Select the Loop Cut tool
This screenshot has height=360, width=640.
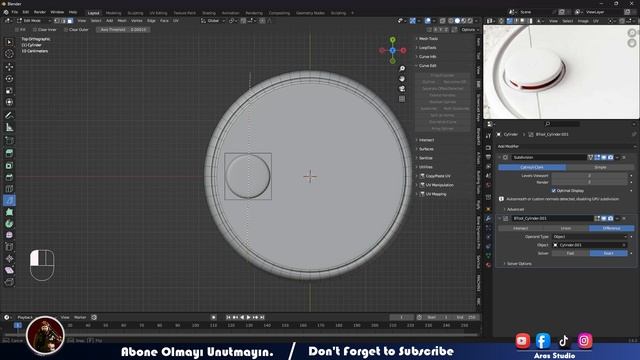(x=9, y=189)
